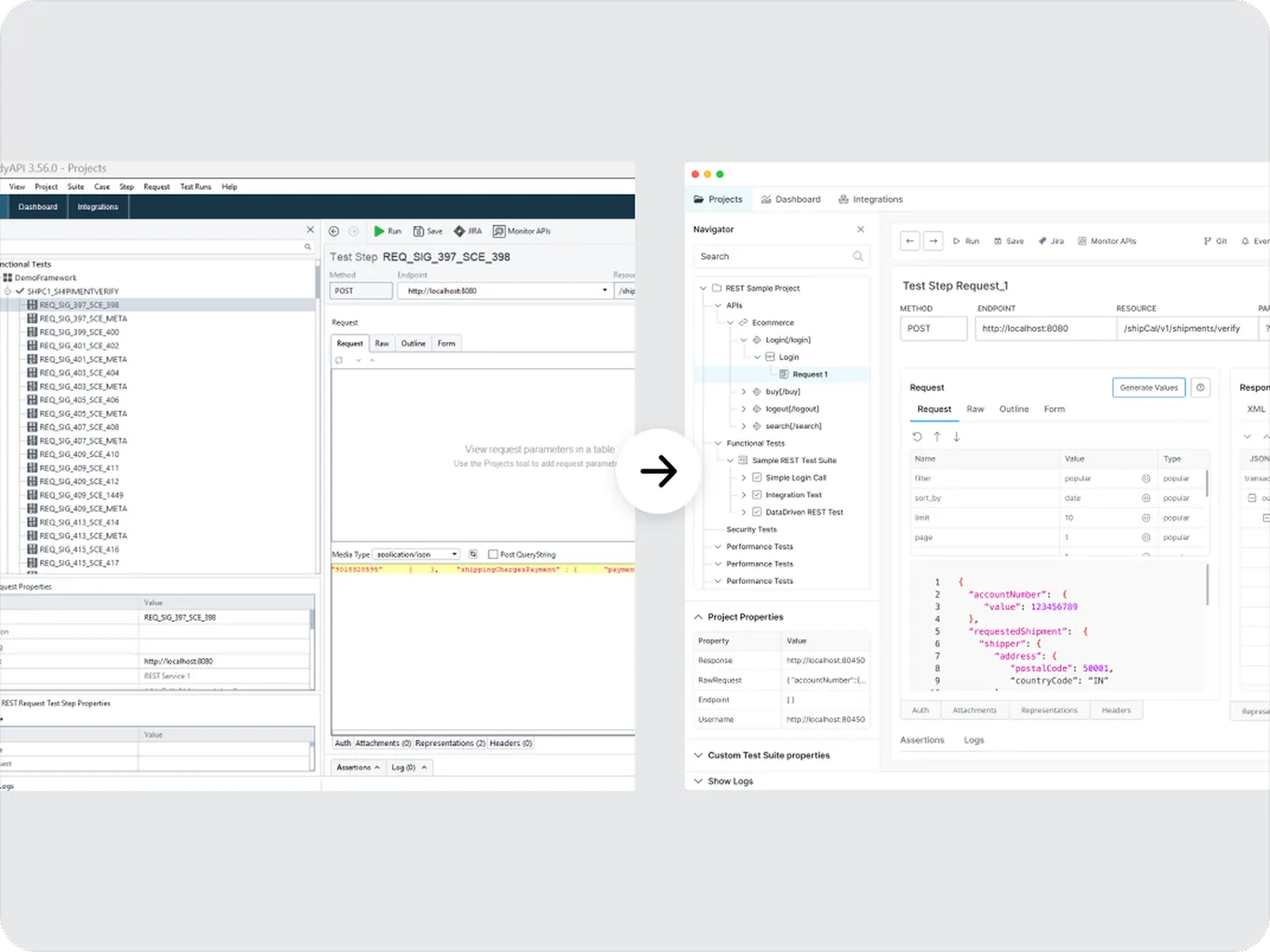The height and width of the screenshot is (952, 1270).
Task: Open Monitor APIs in old window
Action: pyautogui.click(x=522, y=231)
